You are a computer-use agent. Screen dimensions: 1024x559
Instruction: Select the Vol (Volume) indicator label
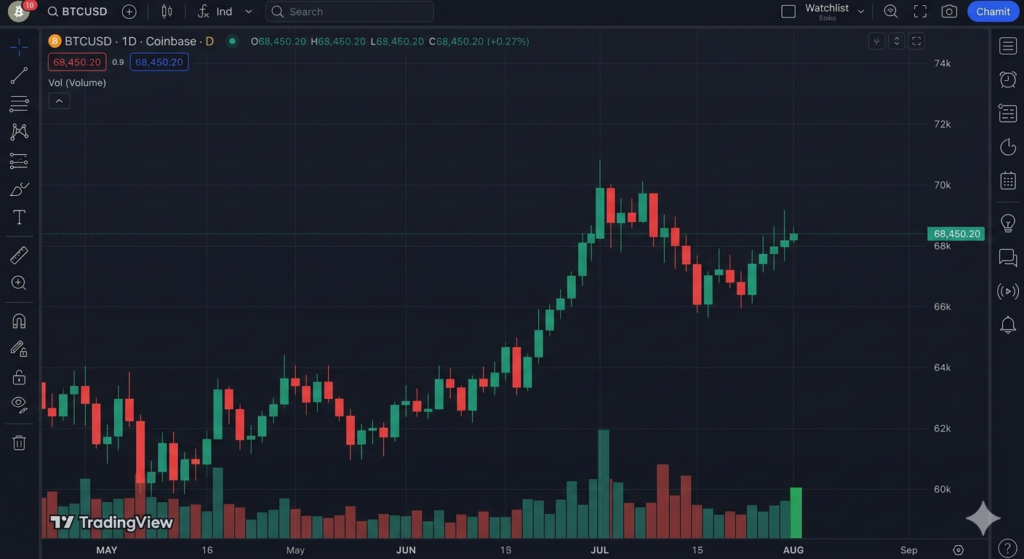coord(77,83)
